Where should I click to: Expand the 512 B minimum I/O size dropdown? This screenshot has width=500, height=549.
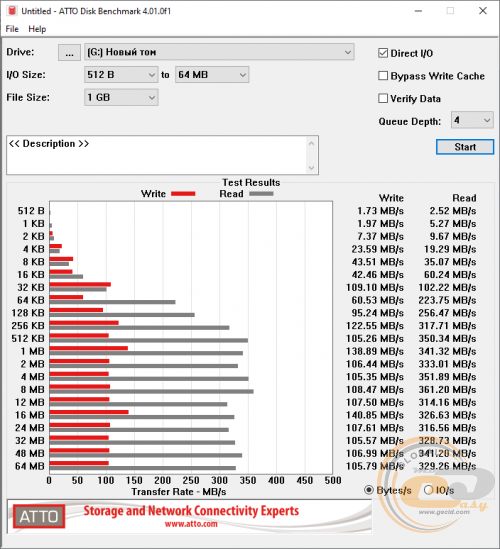[x=121, y=75]
